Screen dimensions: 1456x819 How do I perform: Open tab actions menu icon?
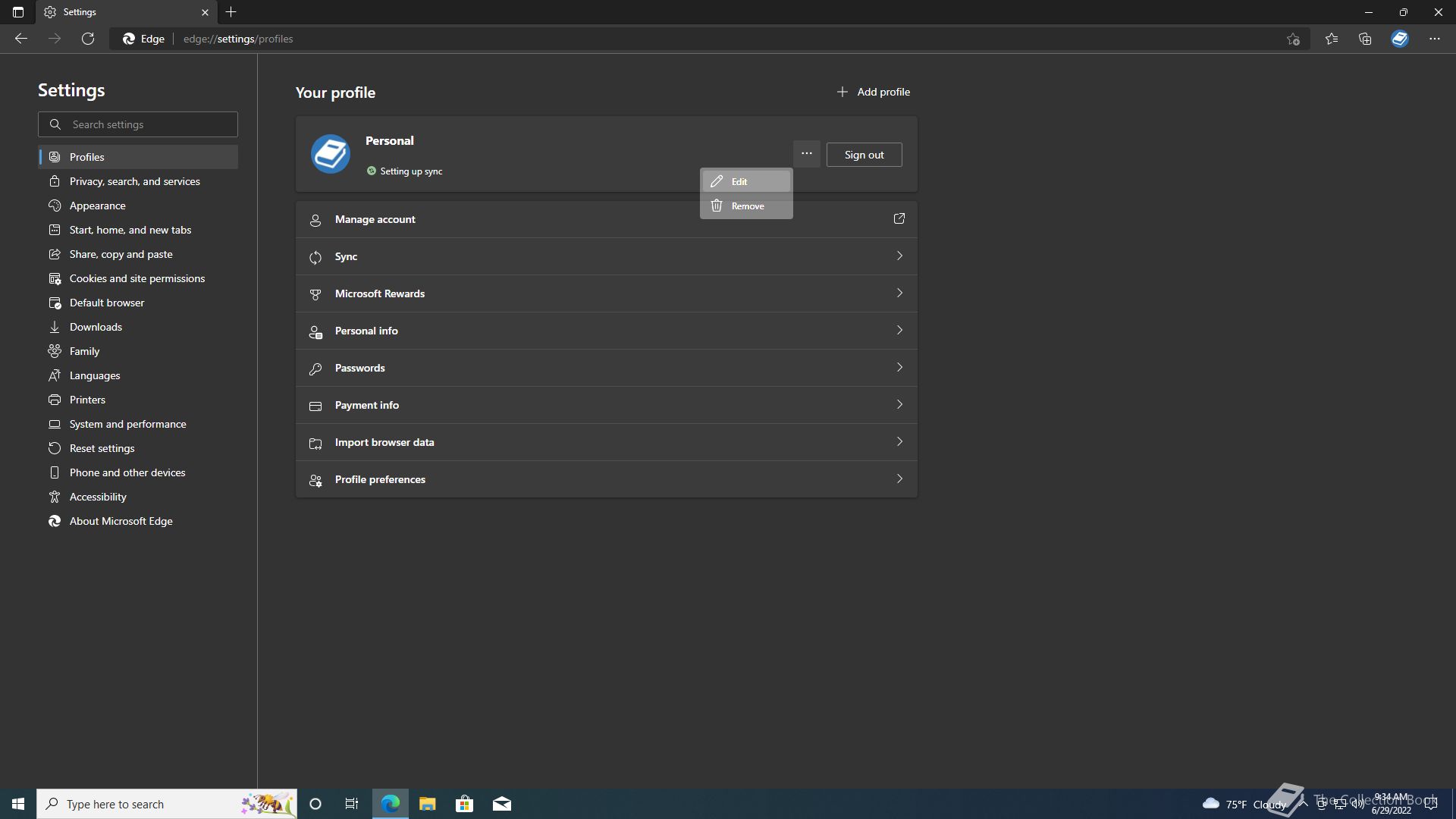(x=18, y=12)
